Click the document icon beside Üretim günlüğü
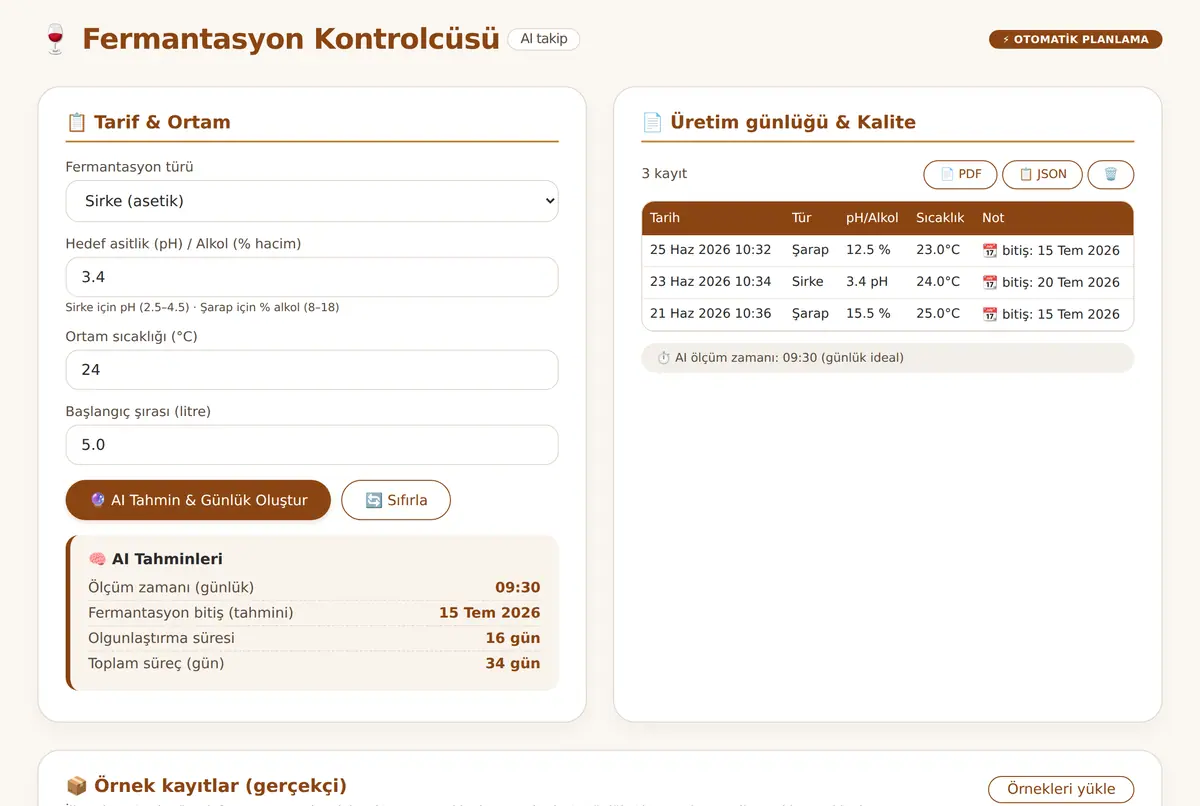Viewport: 1200px width, 806px height. [652, 122]
